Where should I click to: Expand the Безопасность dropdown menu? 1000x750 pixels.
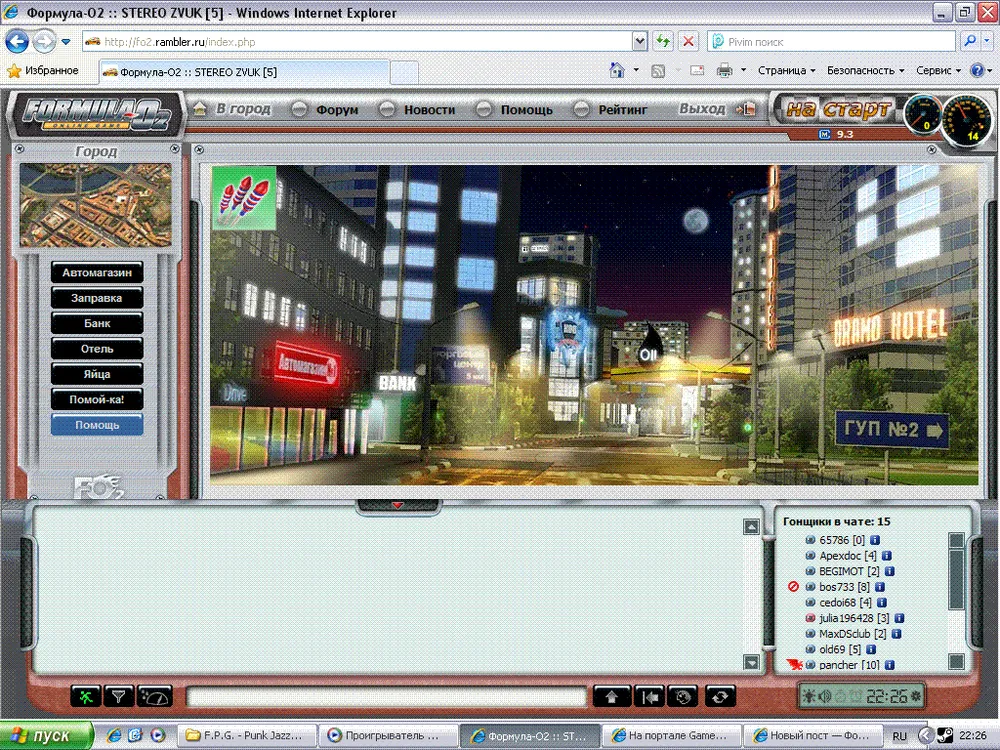click(865, 71)
